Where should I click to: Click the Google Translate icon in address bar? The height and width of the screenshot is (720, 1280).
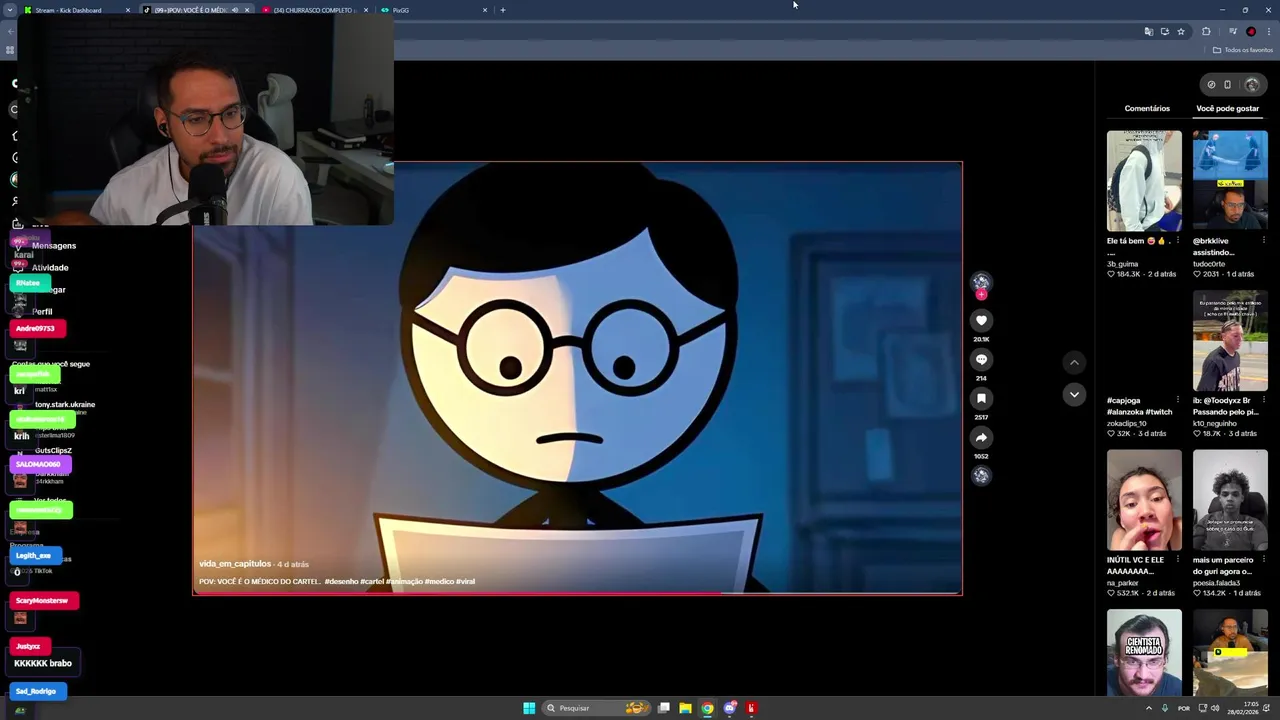1148,31
